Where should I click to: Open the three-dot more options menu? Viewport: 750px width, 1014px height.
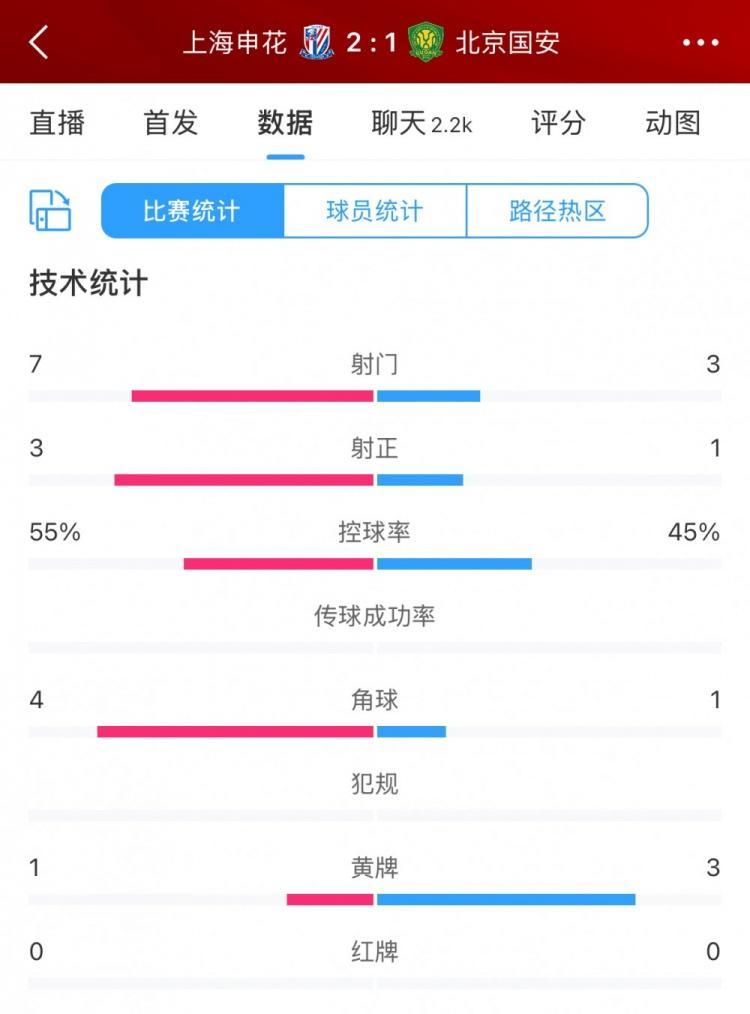coord(700,42)
